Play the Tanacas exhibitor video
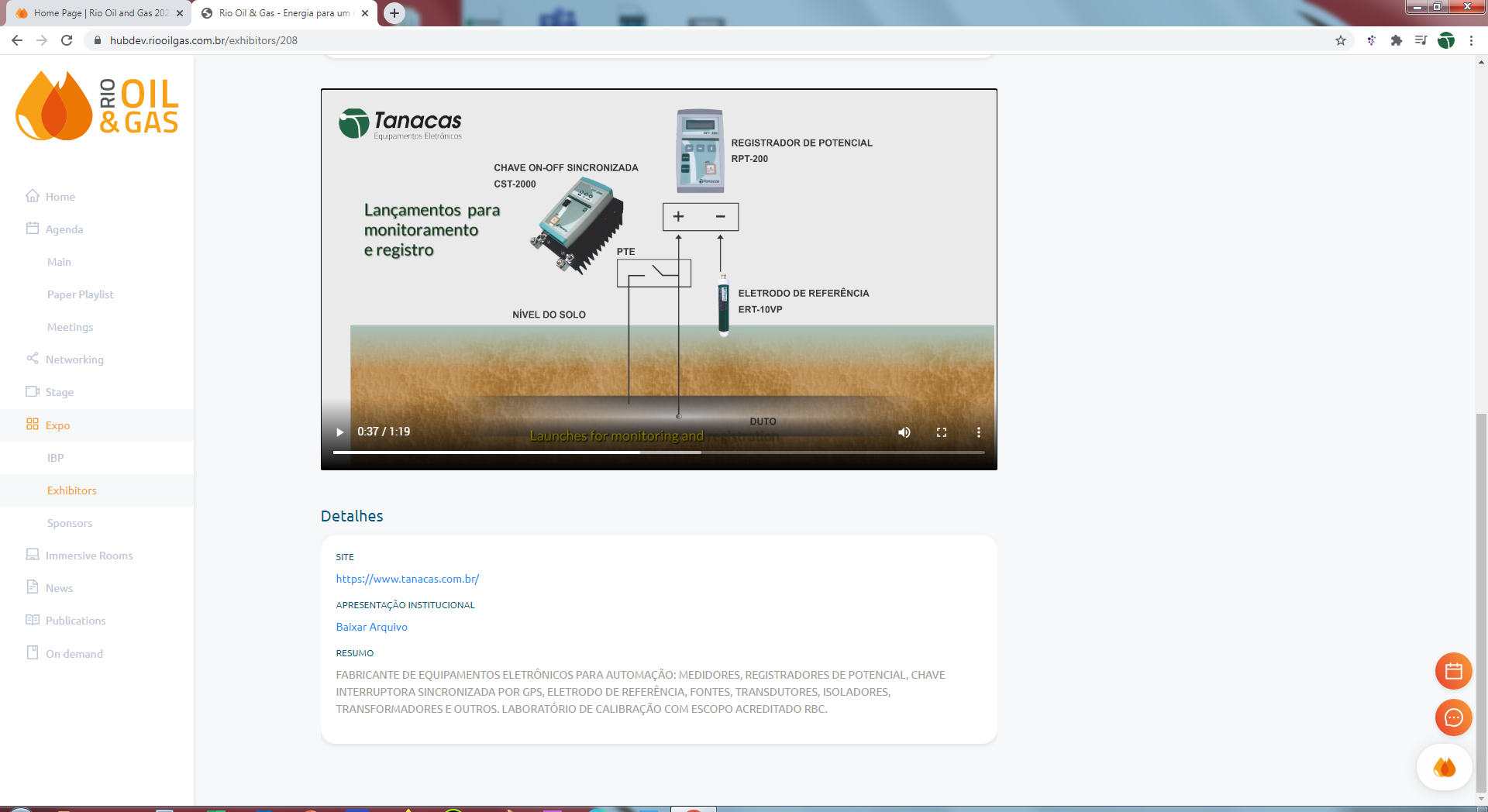 339,432
